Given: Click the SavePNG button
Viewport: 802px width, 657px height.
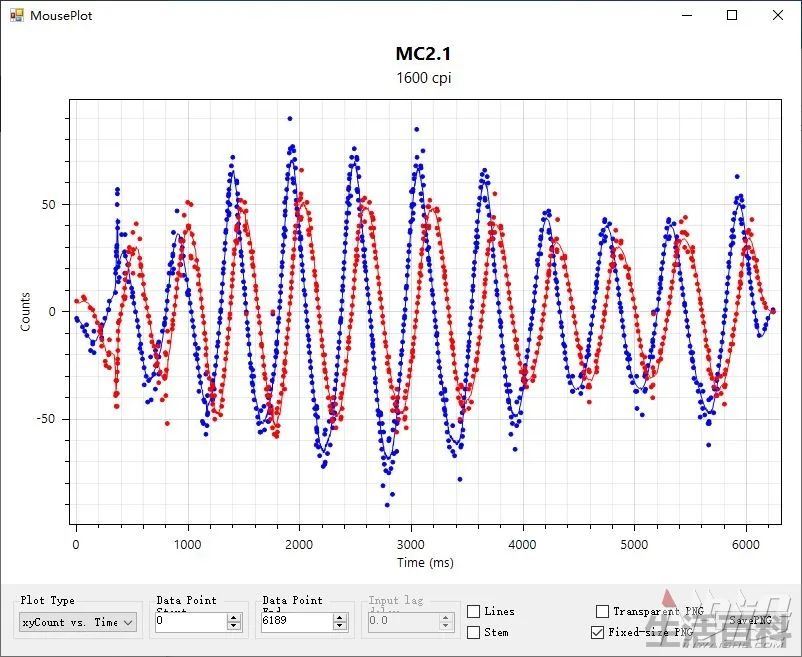Looking at the screenshot, I should pyautogui.click(x=750, y=620).
